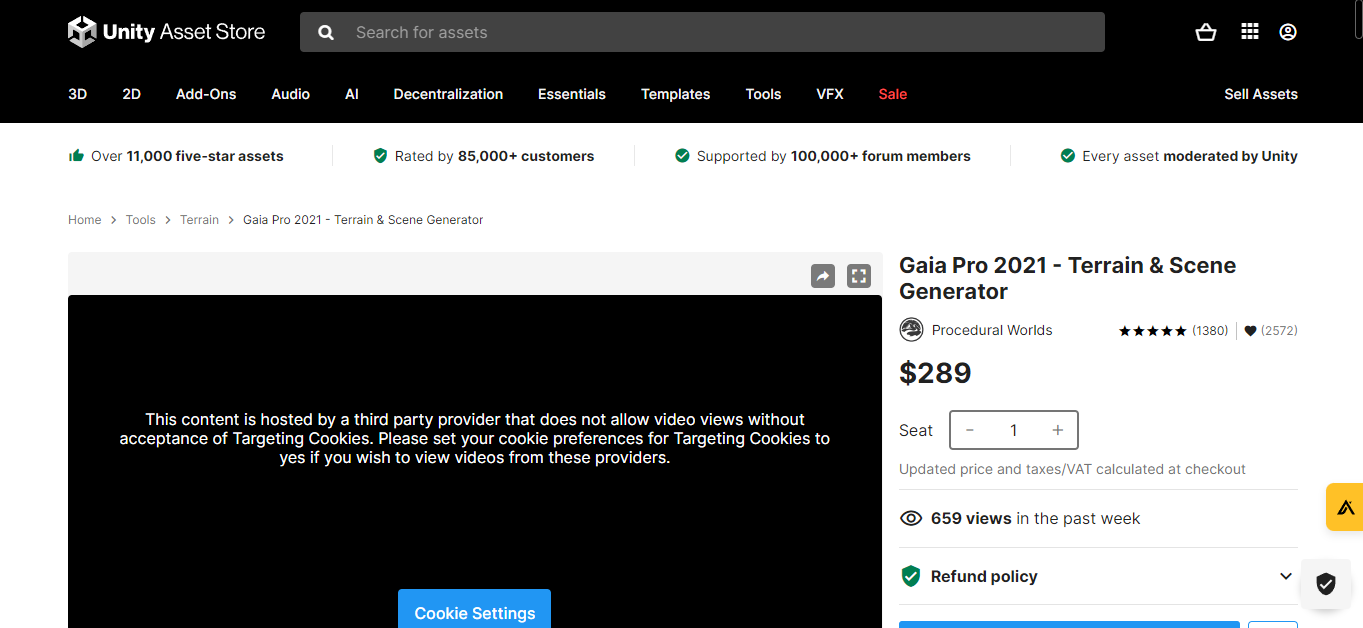This screenshot has width=1363, height=628.
Task: Open the Sale page
Action: coord(893,94)
